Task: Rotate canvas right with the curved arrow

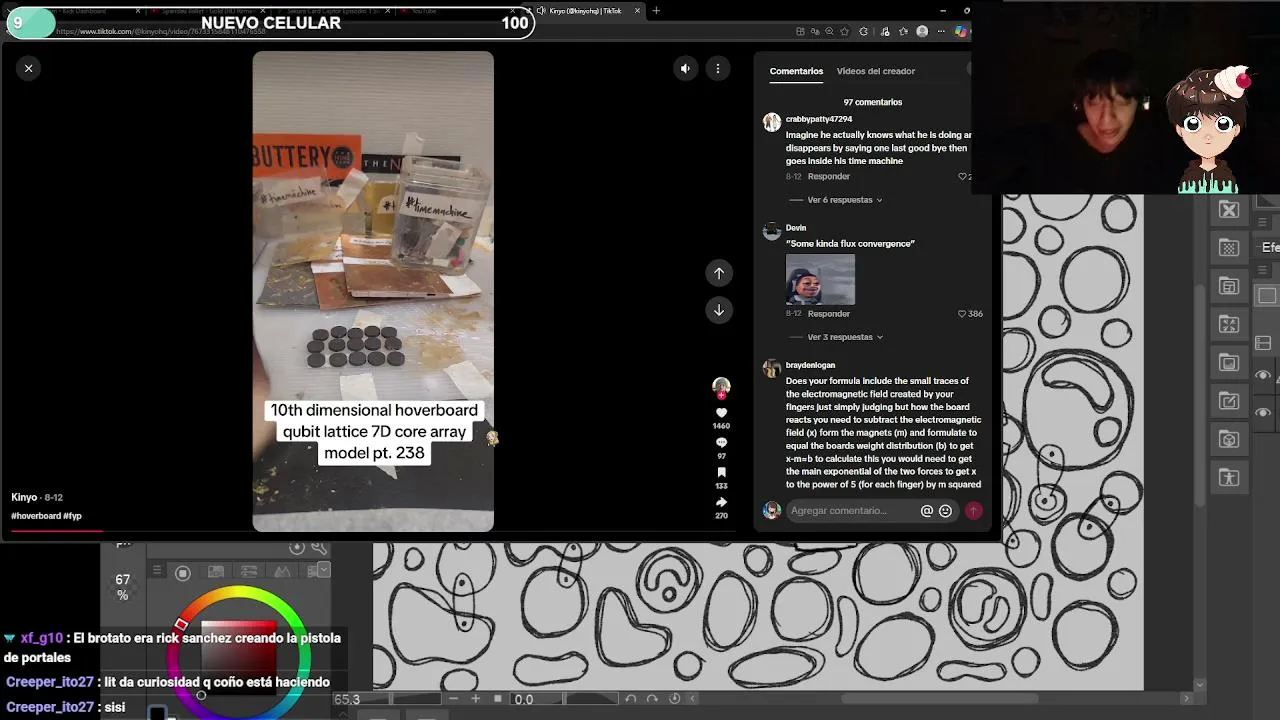Action: [652, 699]
